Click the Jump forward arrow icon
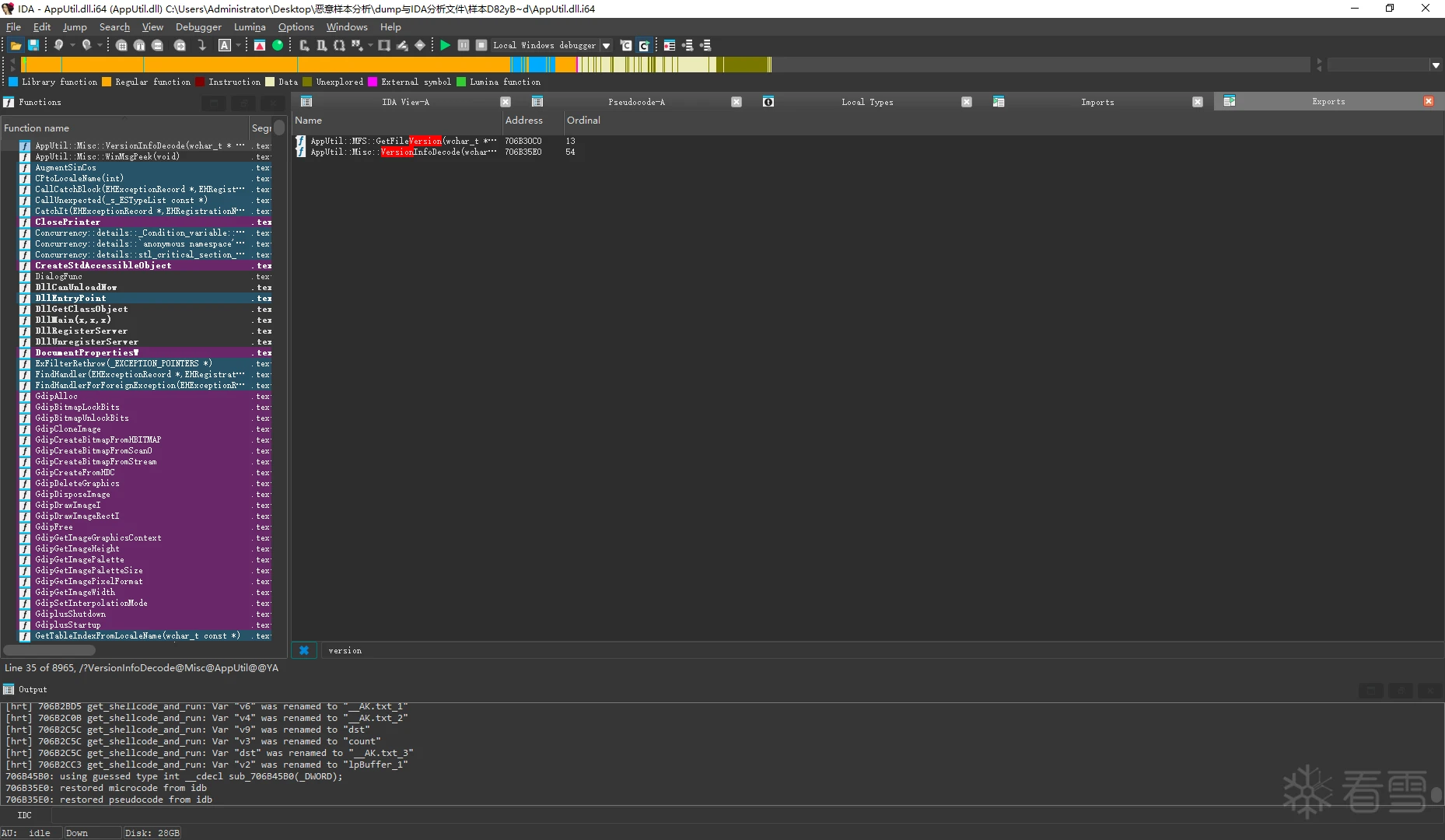The image size is (1445, 840). coord(86,46)
